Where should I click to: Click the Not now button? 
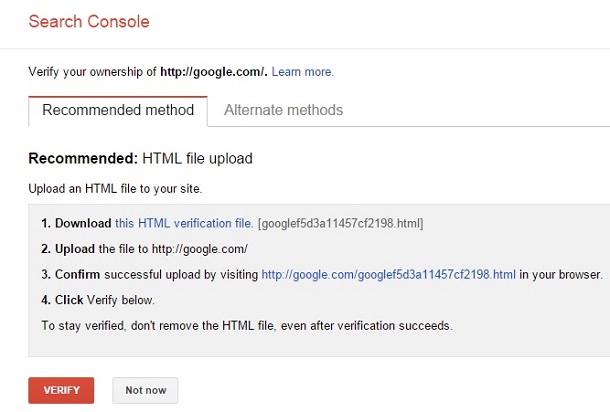[x=145, y=390]
